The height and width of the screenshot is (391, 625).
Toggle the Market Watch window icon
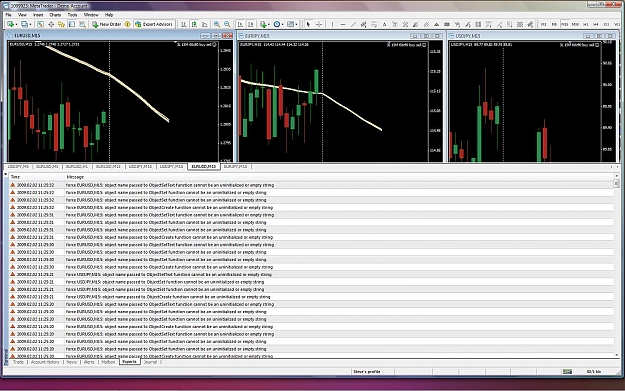(x=40, y=24)
